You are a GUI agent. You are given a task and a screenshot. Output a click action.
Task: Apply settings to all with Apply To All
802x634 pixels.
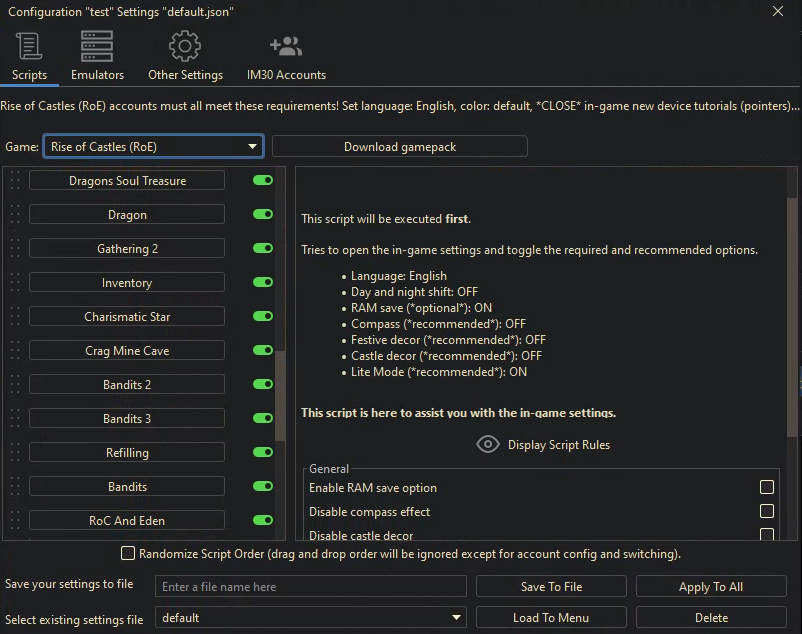(711, 586)
